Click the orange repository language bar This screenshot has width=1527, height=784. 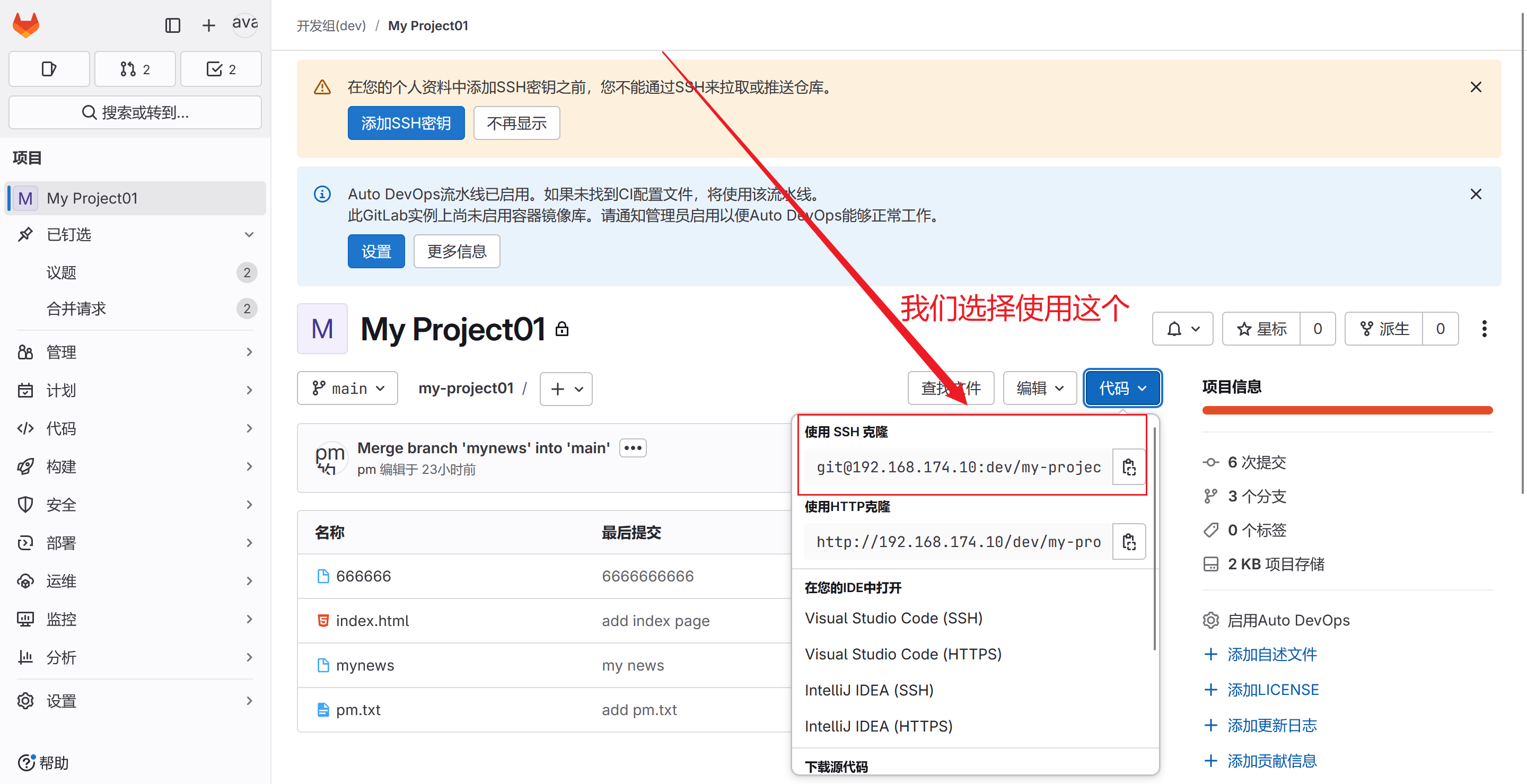click(1347, 410)
